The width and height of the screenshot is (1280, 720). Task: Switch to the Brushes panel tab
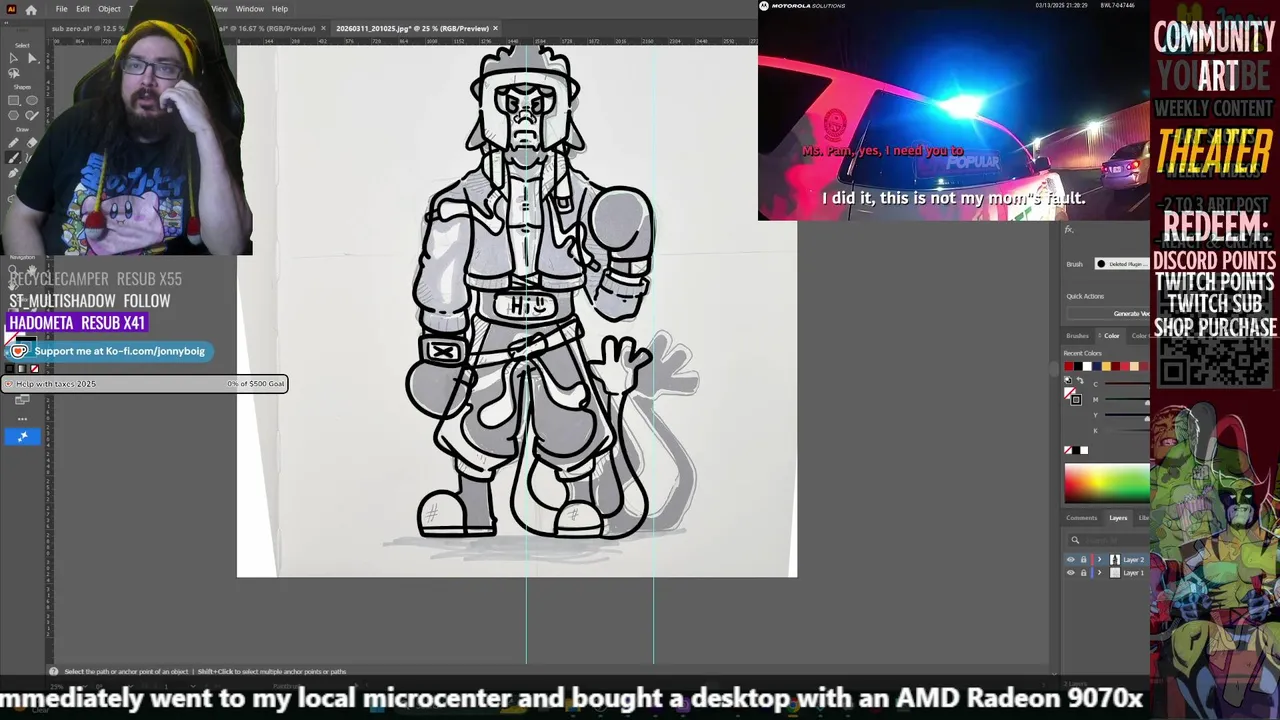pyautogui.click(x=1078, y=336)
